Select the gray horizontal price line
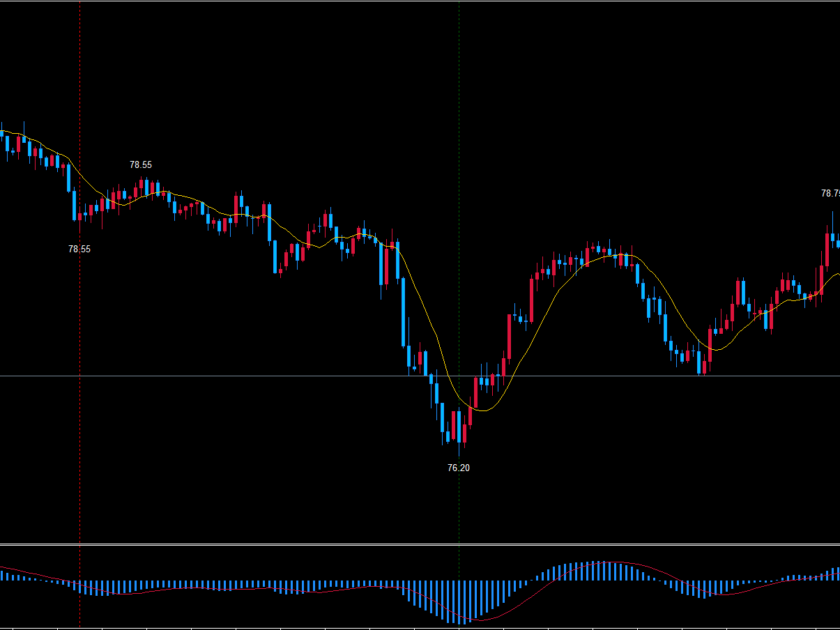 coord(250,376)
